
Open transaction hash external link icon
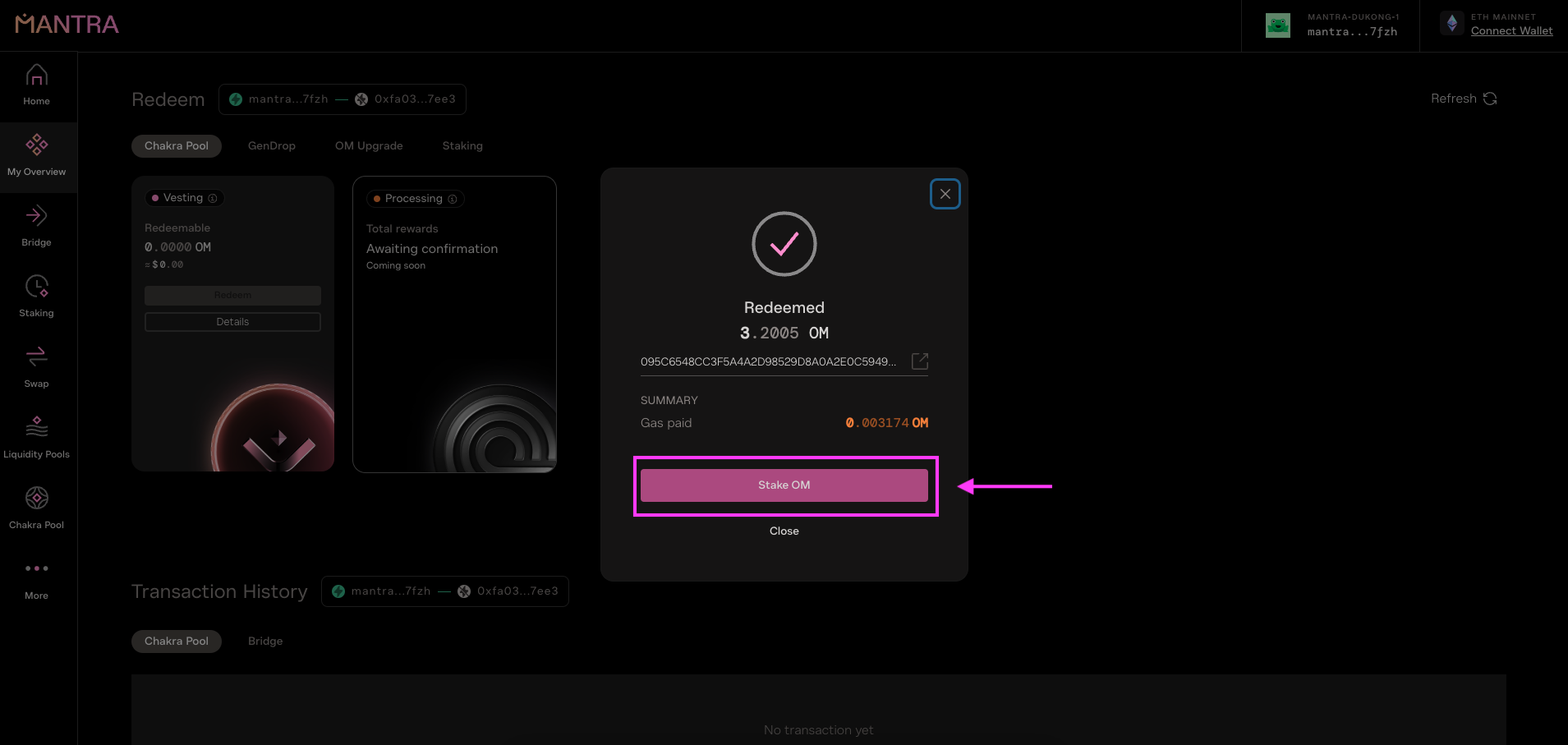tap(920, 361)
